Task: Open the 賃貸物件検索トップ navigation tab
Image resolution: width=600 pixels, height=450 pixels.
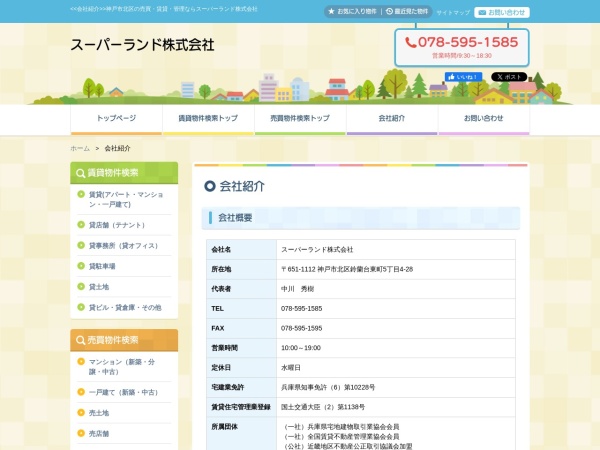Action: (x=208, y=120)
